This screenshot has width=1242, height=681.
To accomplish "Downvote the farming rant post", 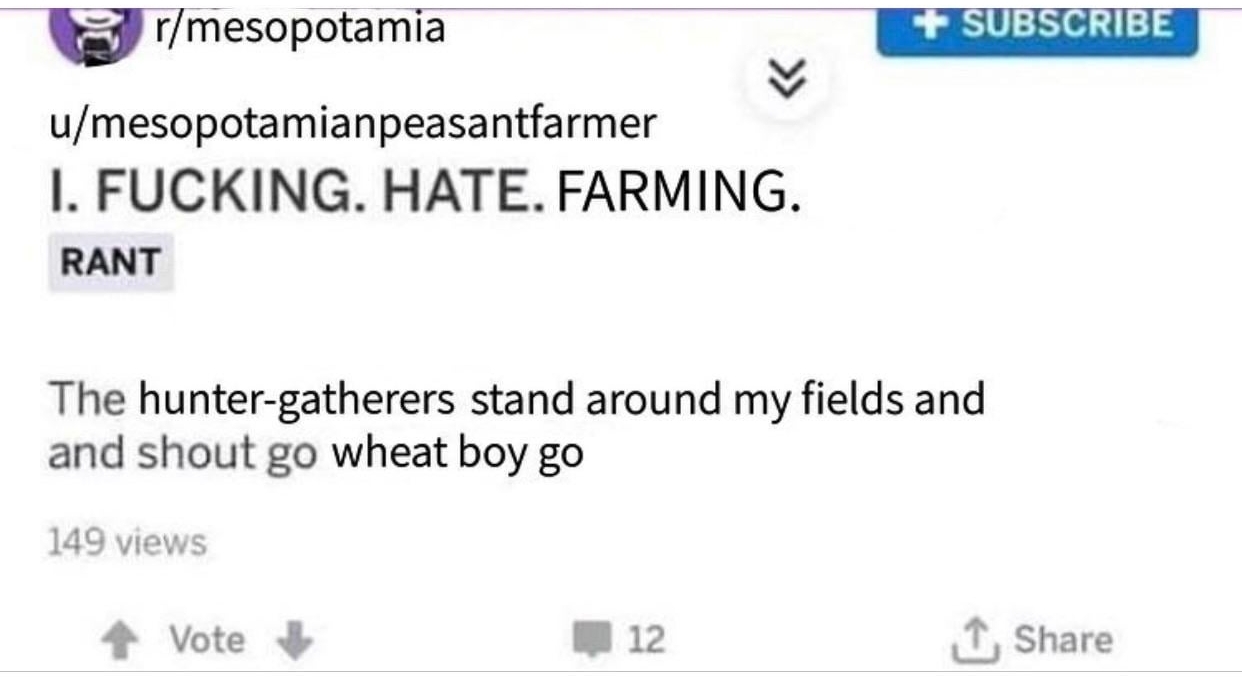I will 294,640.
